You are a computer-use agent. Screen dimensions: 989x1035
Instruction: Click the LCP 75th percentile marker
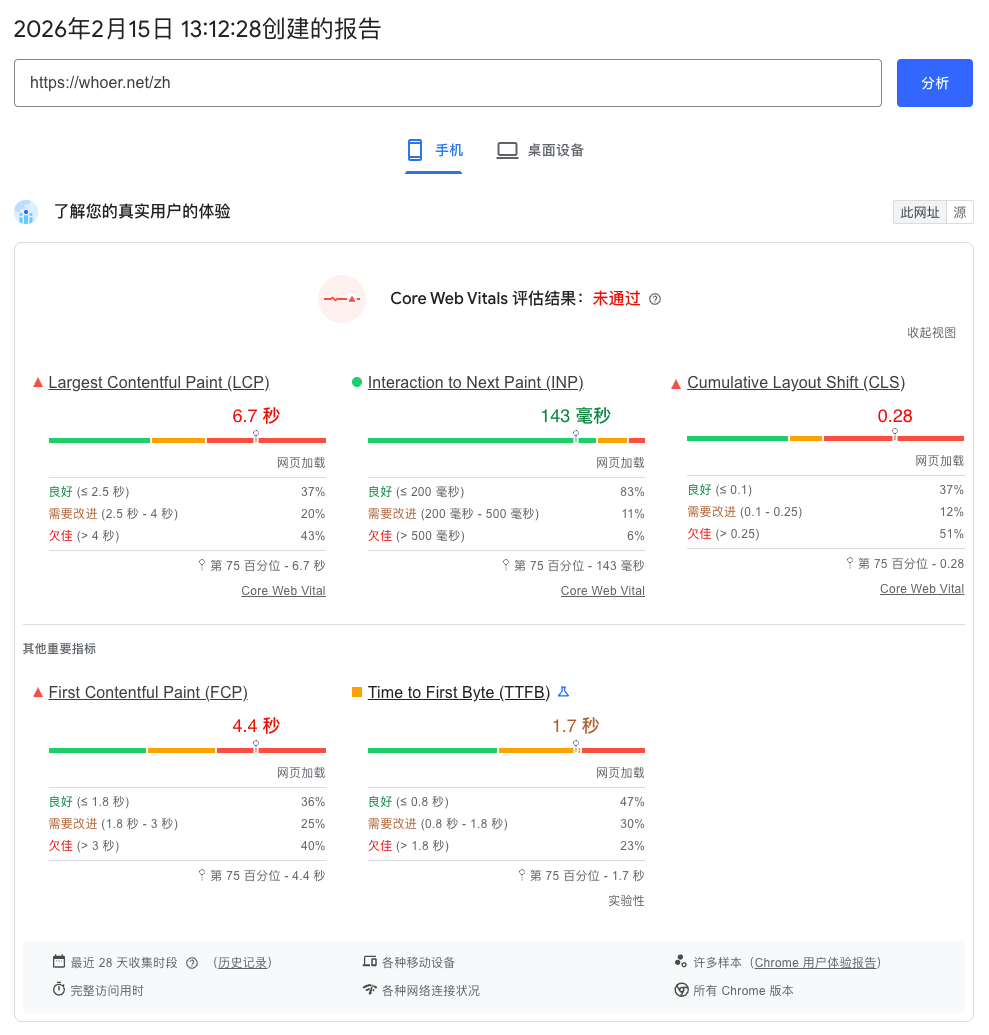(256, 436)
